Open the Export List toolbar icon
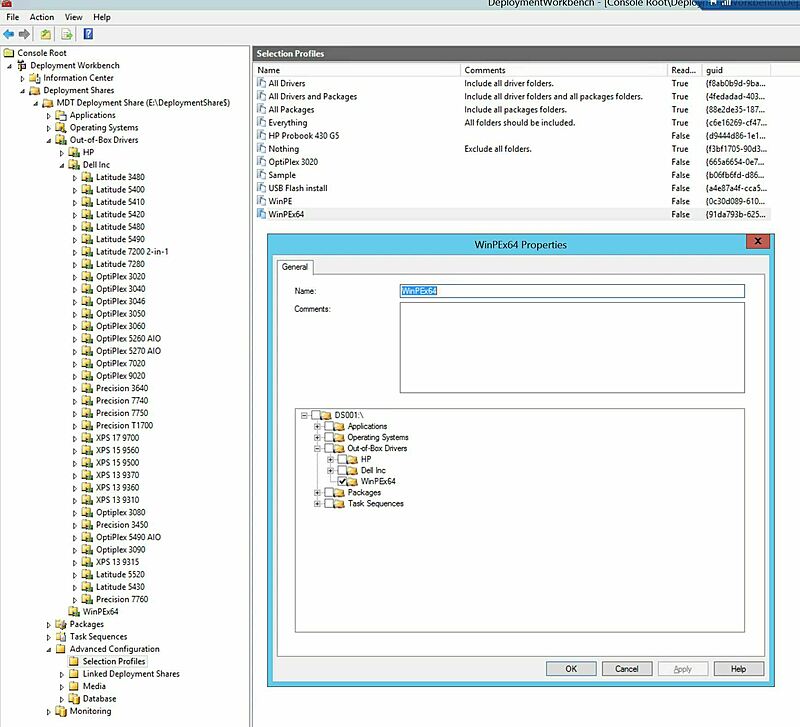 pyautogui.click(x=64, y=33)
